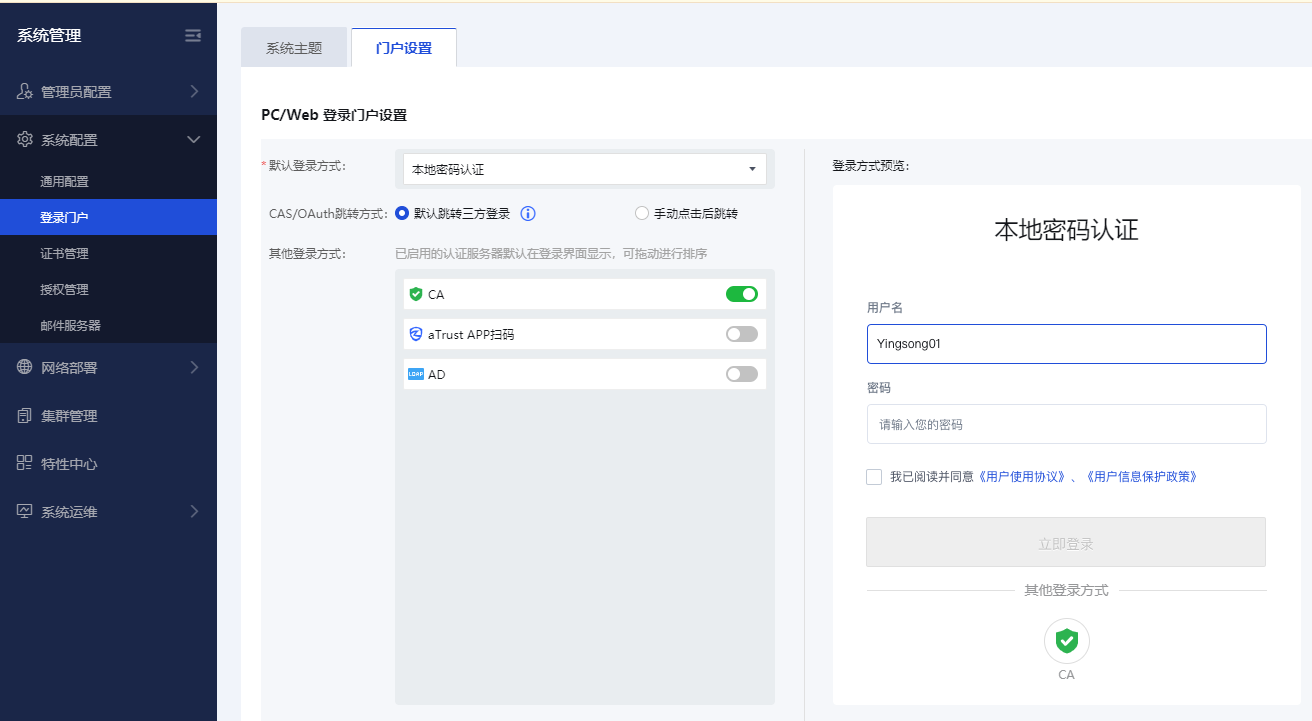Viewport: 1312px width, 721px height.
Task: Enable the AD login toggle
Action: (741, 374)
